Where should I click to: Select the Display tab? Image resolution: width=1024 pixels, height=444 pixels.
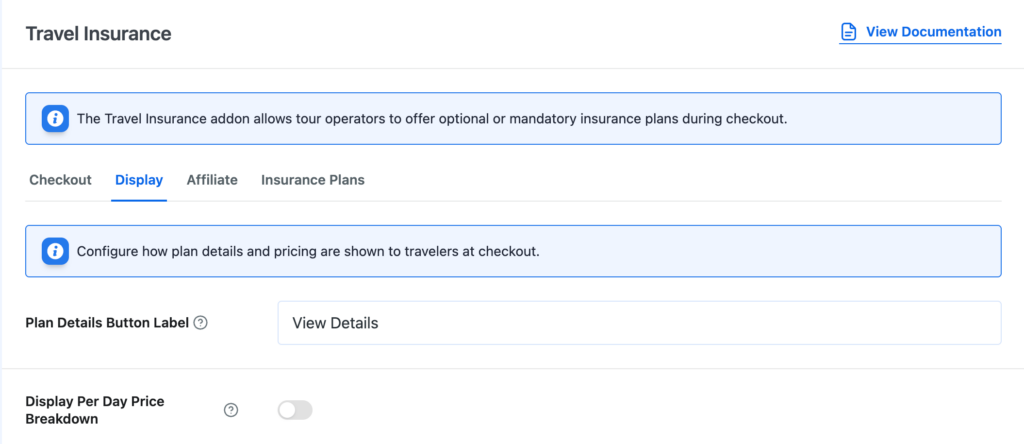click(139, 180)
